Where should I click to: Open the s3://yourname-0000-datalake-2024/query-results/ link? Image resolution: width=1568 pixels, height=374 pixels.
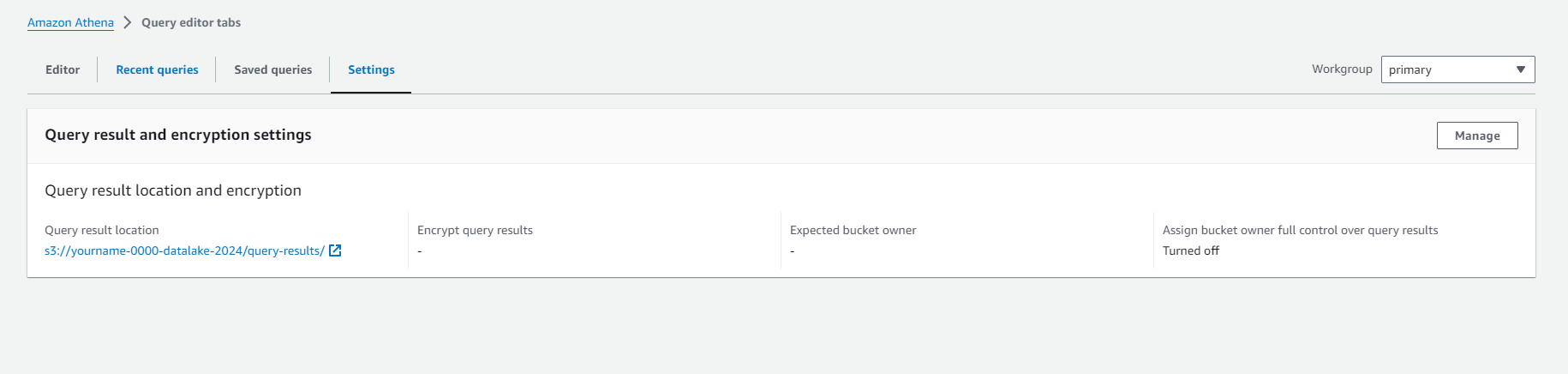pos(184,250)
